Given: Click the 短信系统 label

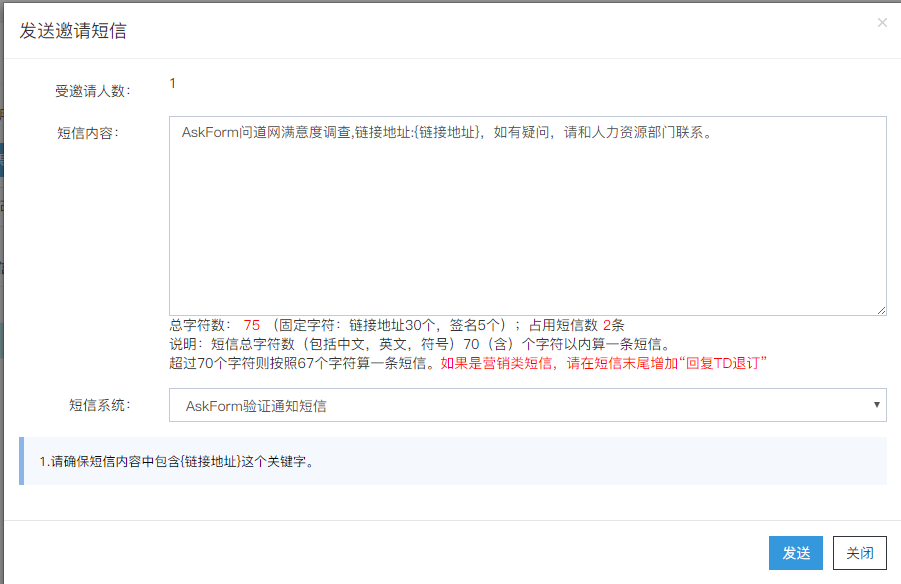Looking at the screenshot, I should 99,405.
